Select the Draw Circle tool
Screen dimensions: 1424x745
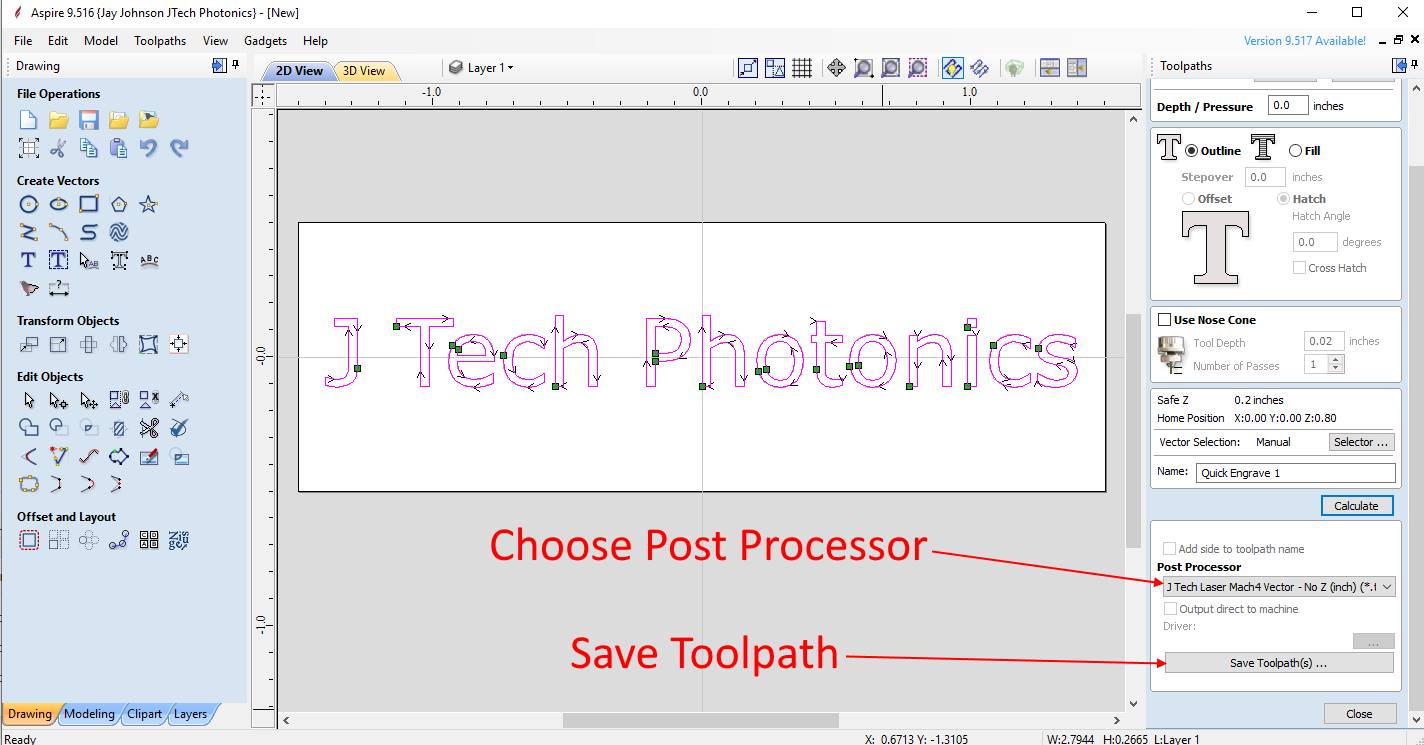pyautogui.click(x=29, y=204)
